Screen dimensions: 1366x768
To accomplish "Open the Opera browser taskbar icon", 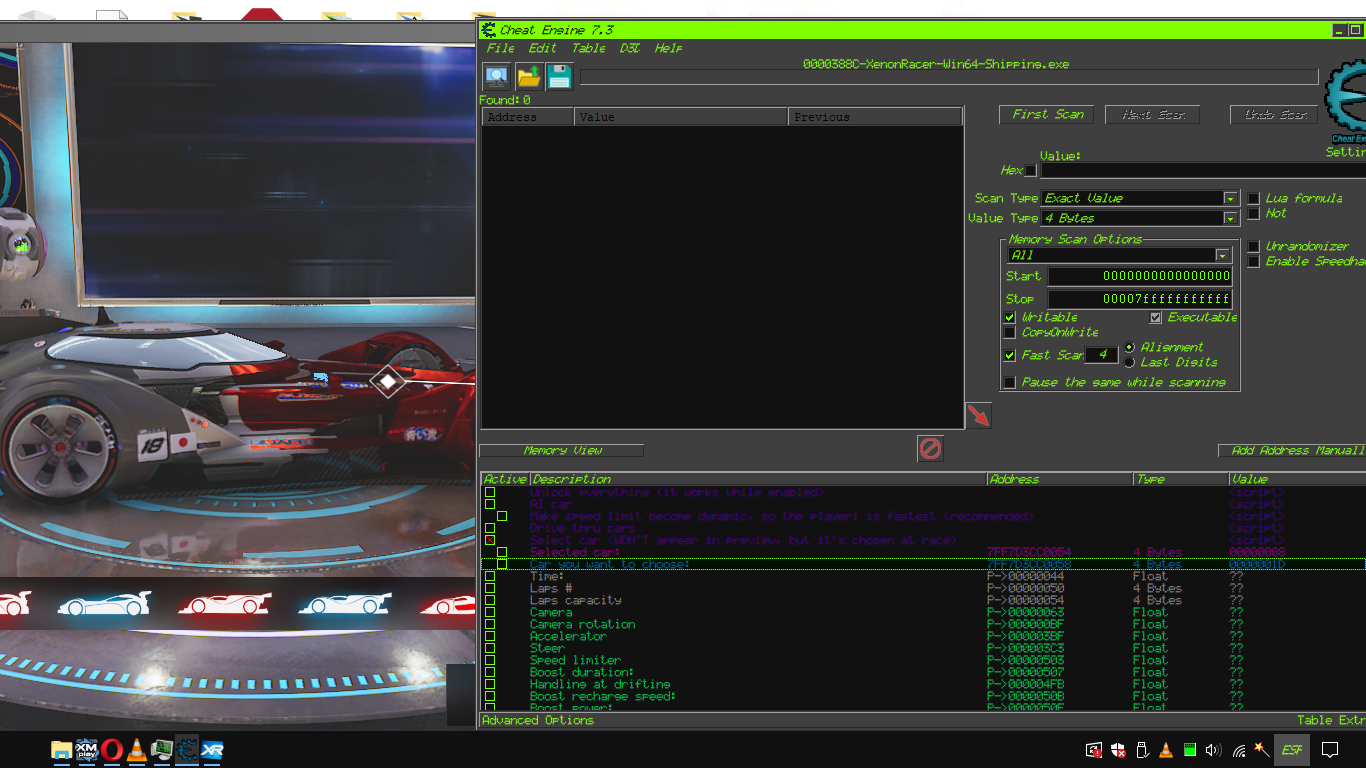I will click(x=112, y=749).
